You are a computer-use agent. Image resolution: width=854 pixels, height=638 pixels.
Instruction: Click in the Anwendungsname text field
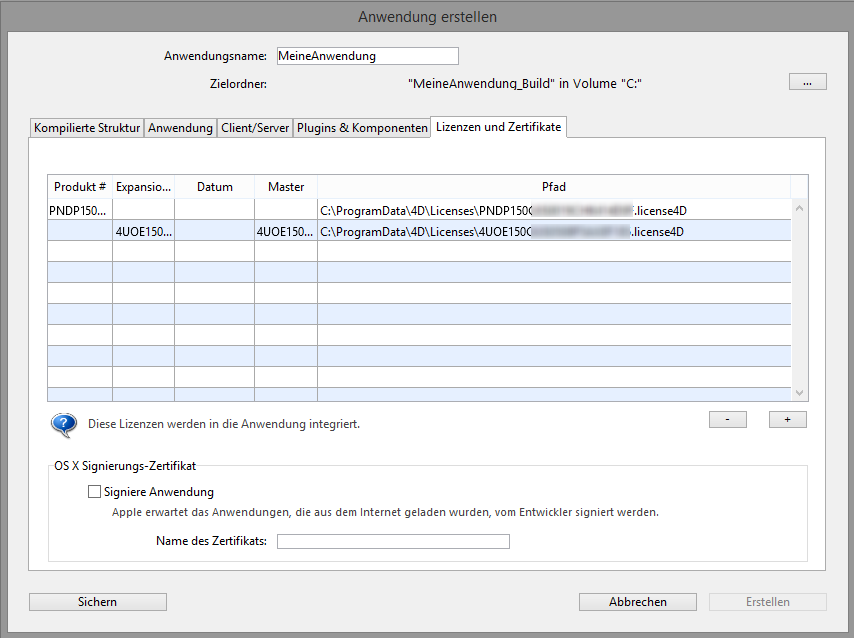click(x=367, y=56)
